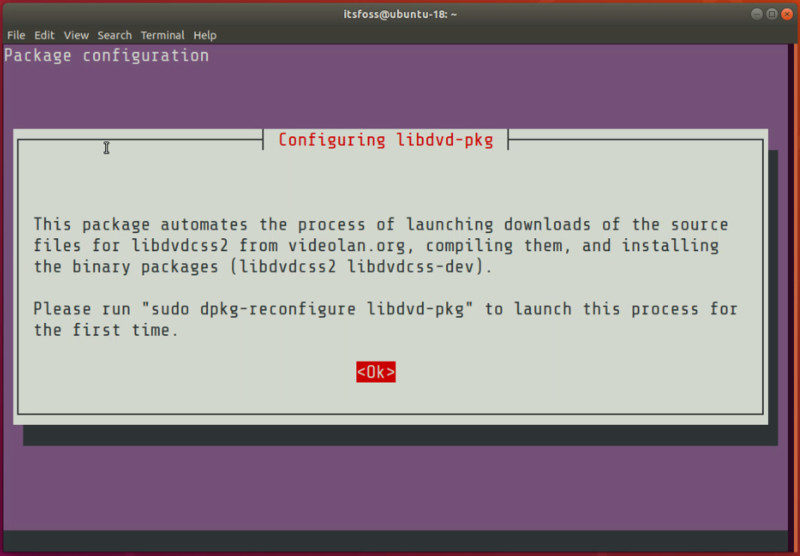Open the Help menu
800x556 pixels.
click(x=205, y=35)
